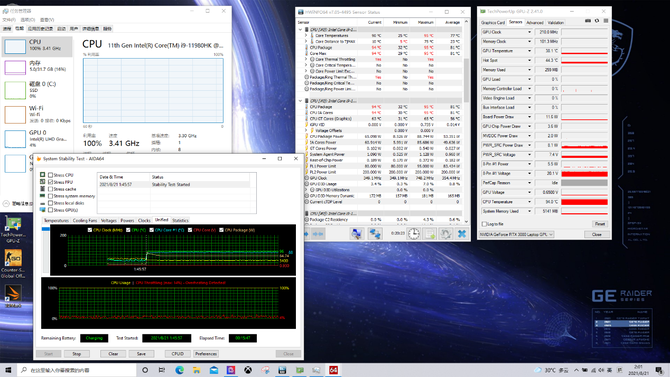Switch to the Cooling Fans tab in AIDA64
The height and width of the screenshot is (377, 670).
(85, 221)
